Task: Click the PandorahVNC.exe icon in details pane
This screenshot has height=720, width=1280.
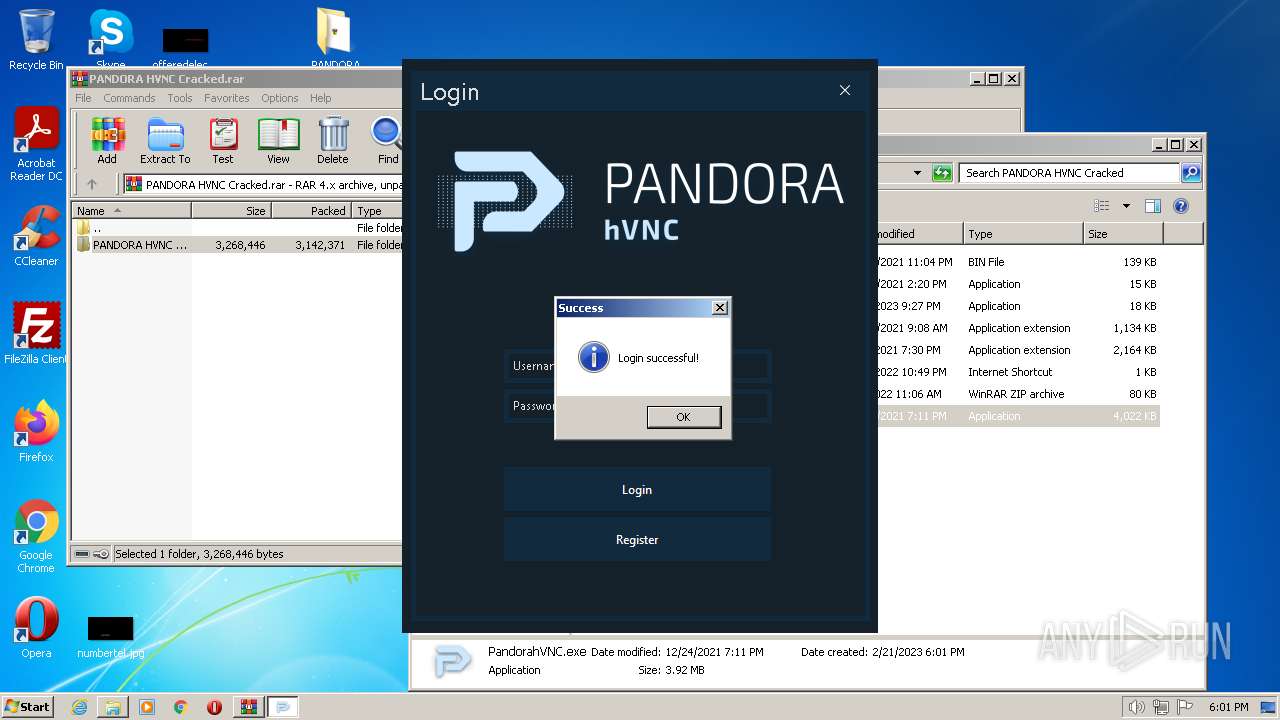Action: click(452, 661)
